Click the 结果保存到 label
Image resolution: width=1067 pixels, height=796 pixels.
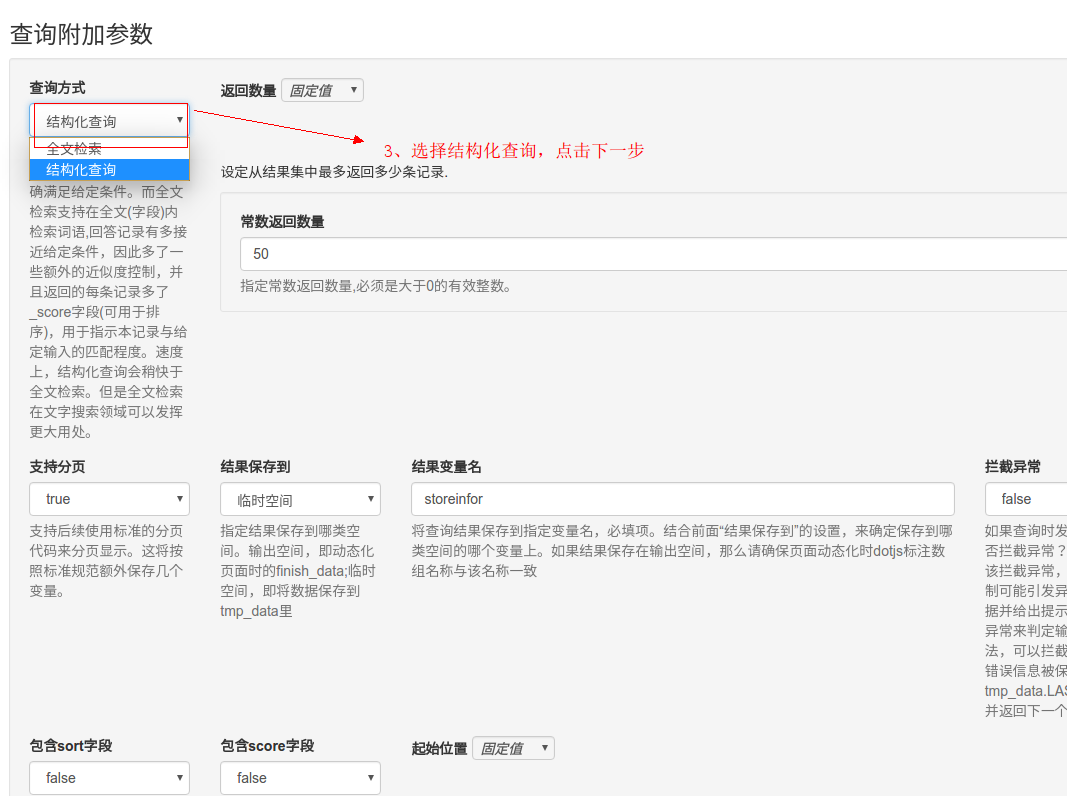pos(255,467)
